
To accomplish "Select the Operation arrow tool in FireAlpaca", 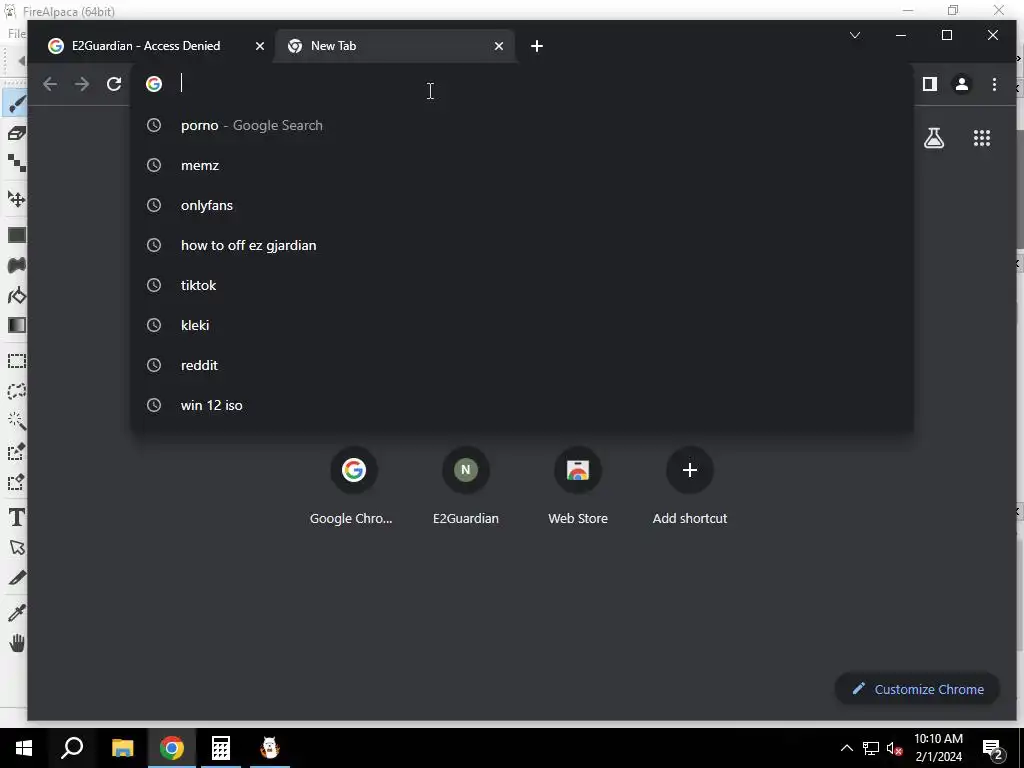I will click(x=16, y=547).
